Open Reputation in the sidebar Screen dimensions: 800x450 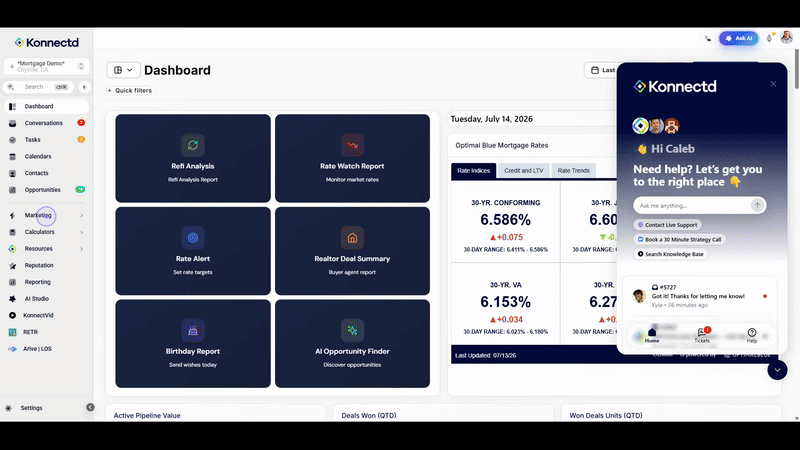[46, 265]
